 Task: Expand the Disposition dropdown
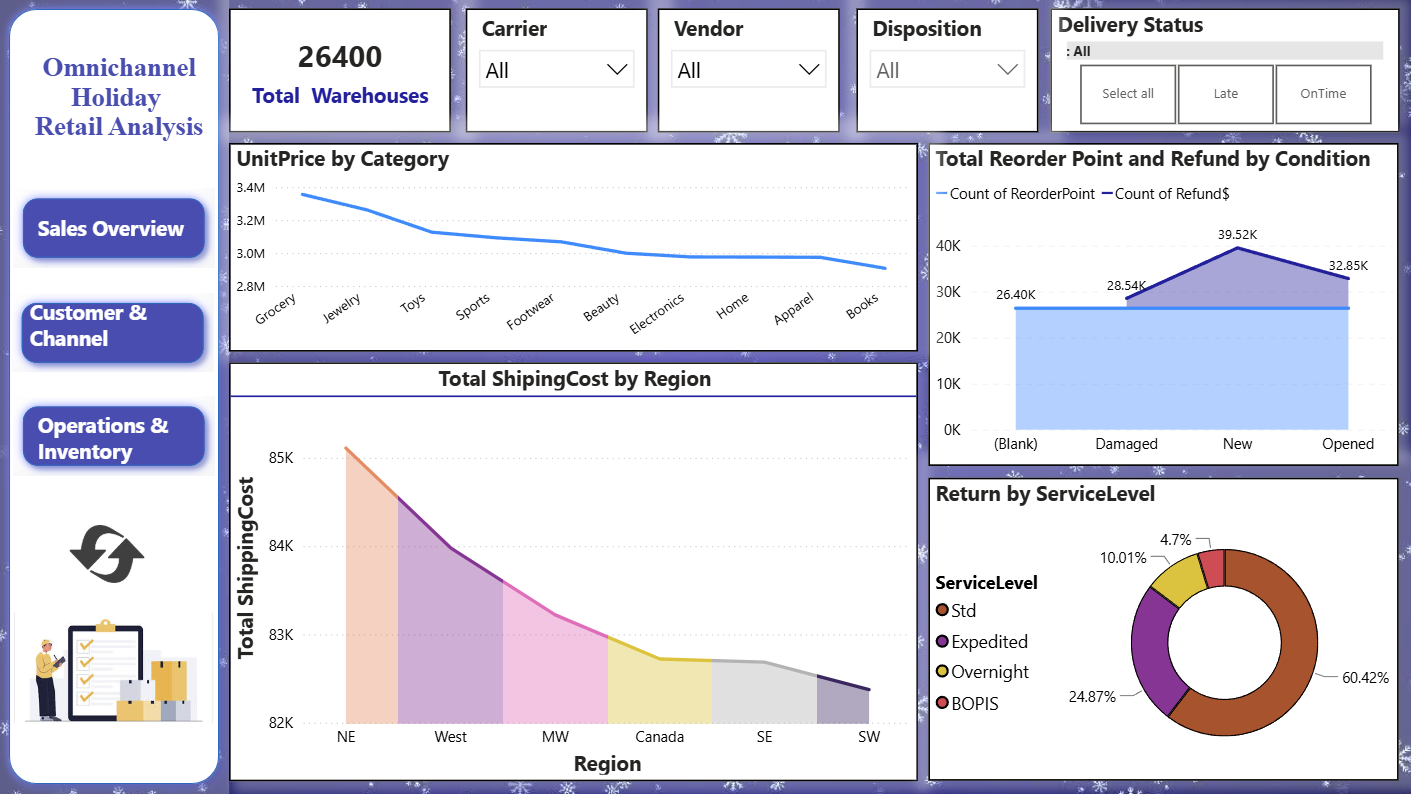[947, 70]
